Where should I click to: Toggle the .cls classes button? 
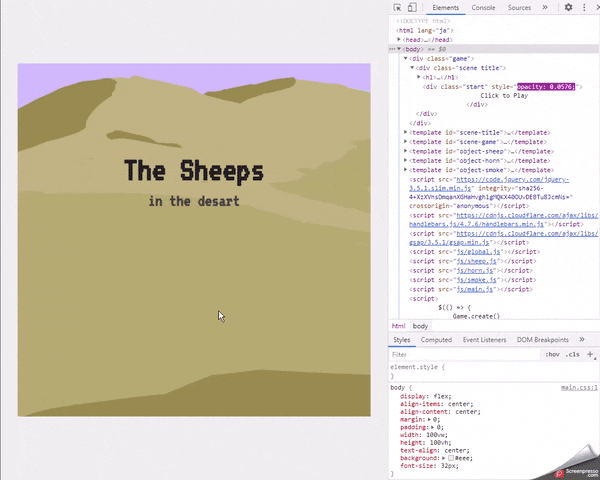click(x=572, y=354)
